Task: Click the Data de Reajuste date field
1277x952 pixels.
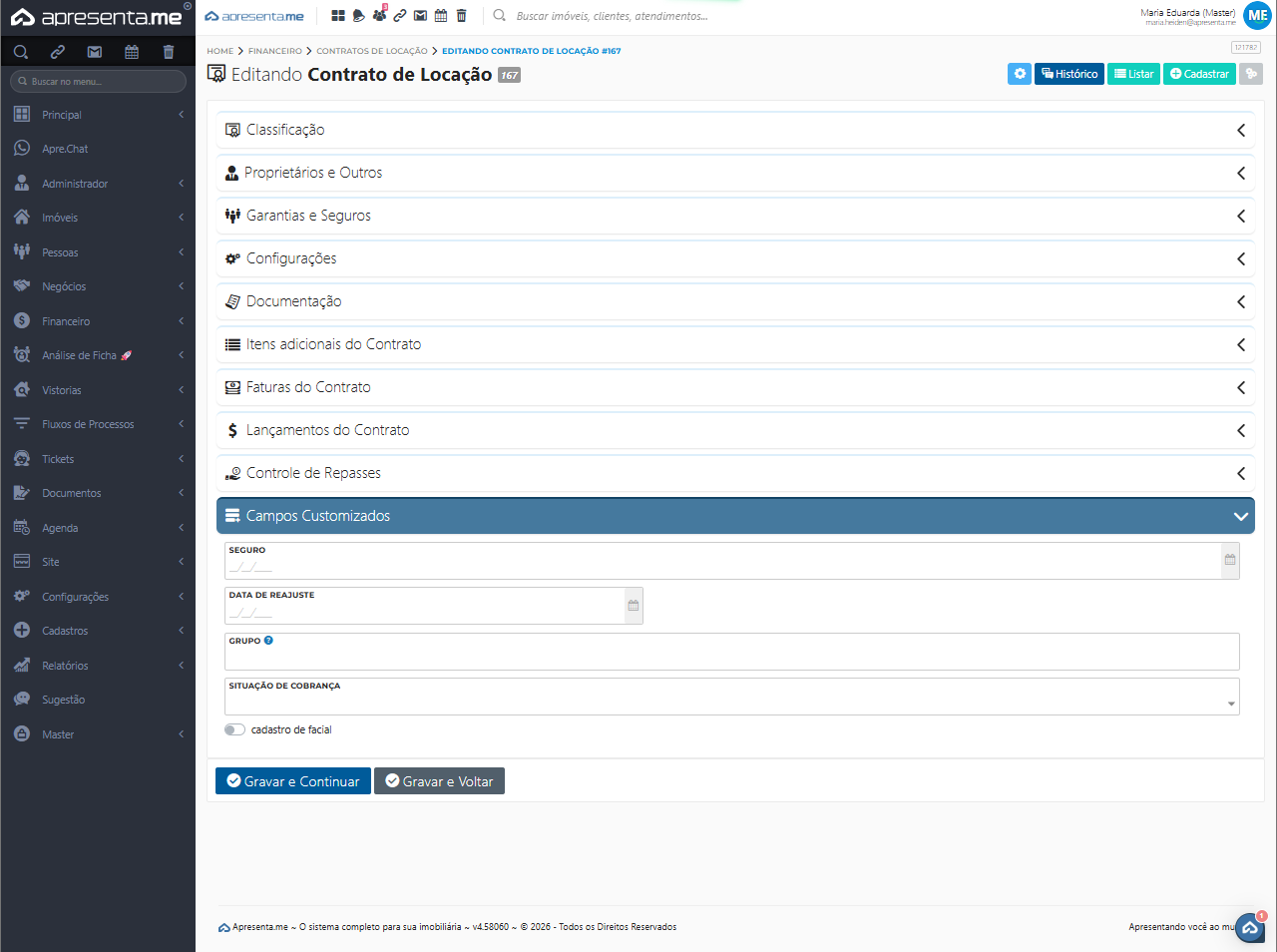Action: pyautogui.click(x=424, y=612)
